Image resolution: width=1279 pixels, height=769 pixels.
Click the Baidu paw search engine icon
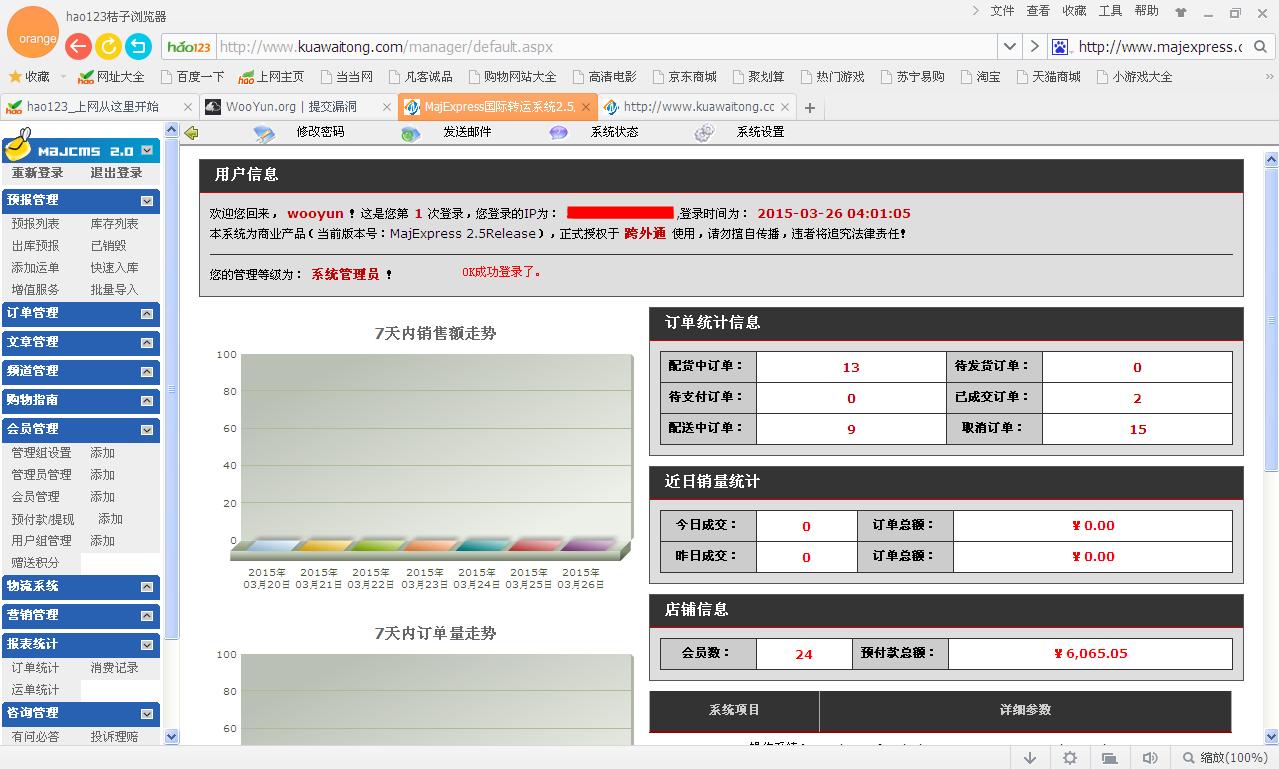pyautogui.click(x=1060, y=47)
